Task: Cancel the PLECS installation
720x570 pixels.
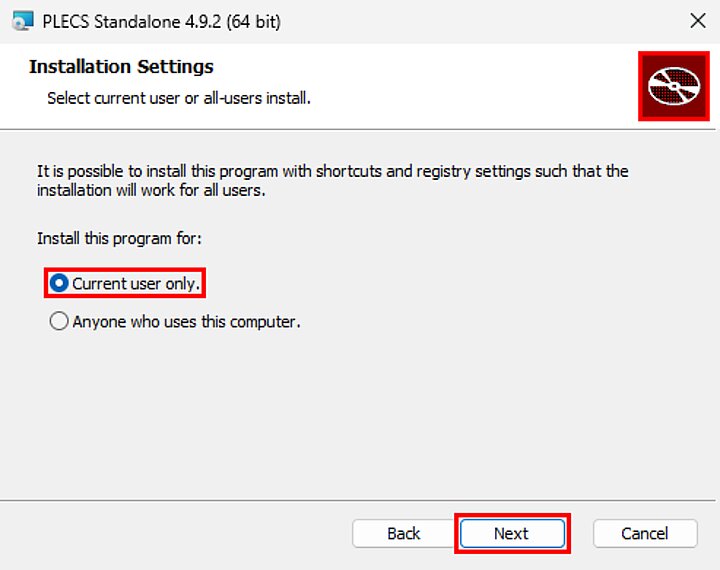Action: 644,533
